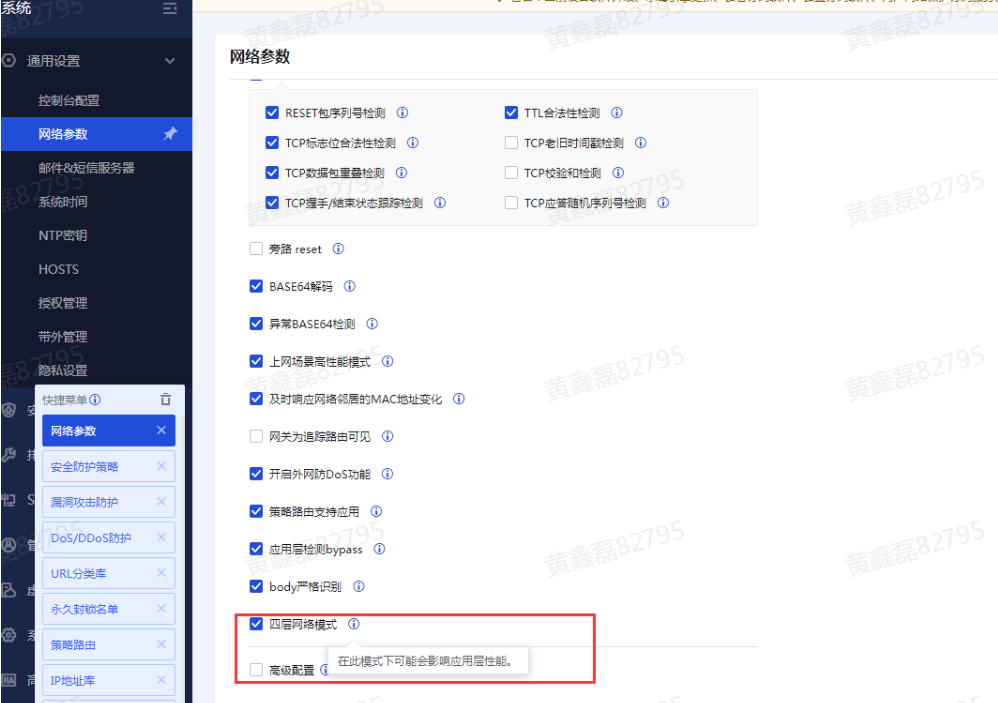Image resolution: width=998 pixels, height=703 pixels.
Task: Collapse the 通用设置 section chevron
Action: 170,61
